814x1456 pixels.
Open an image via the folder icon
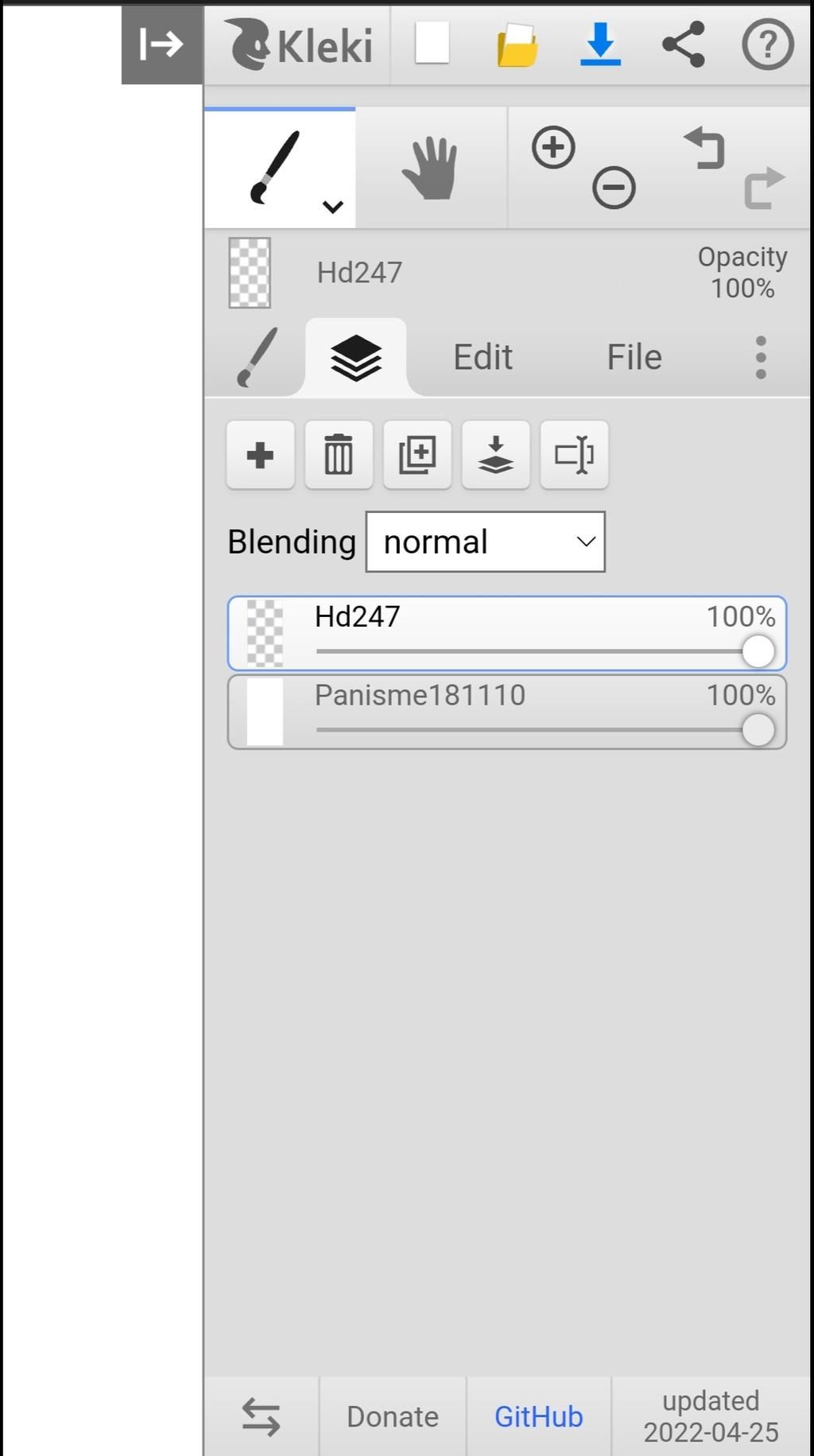coord(517,45)
